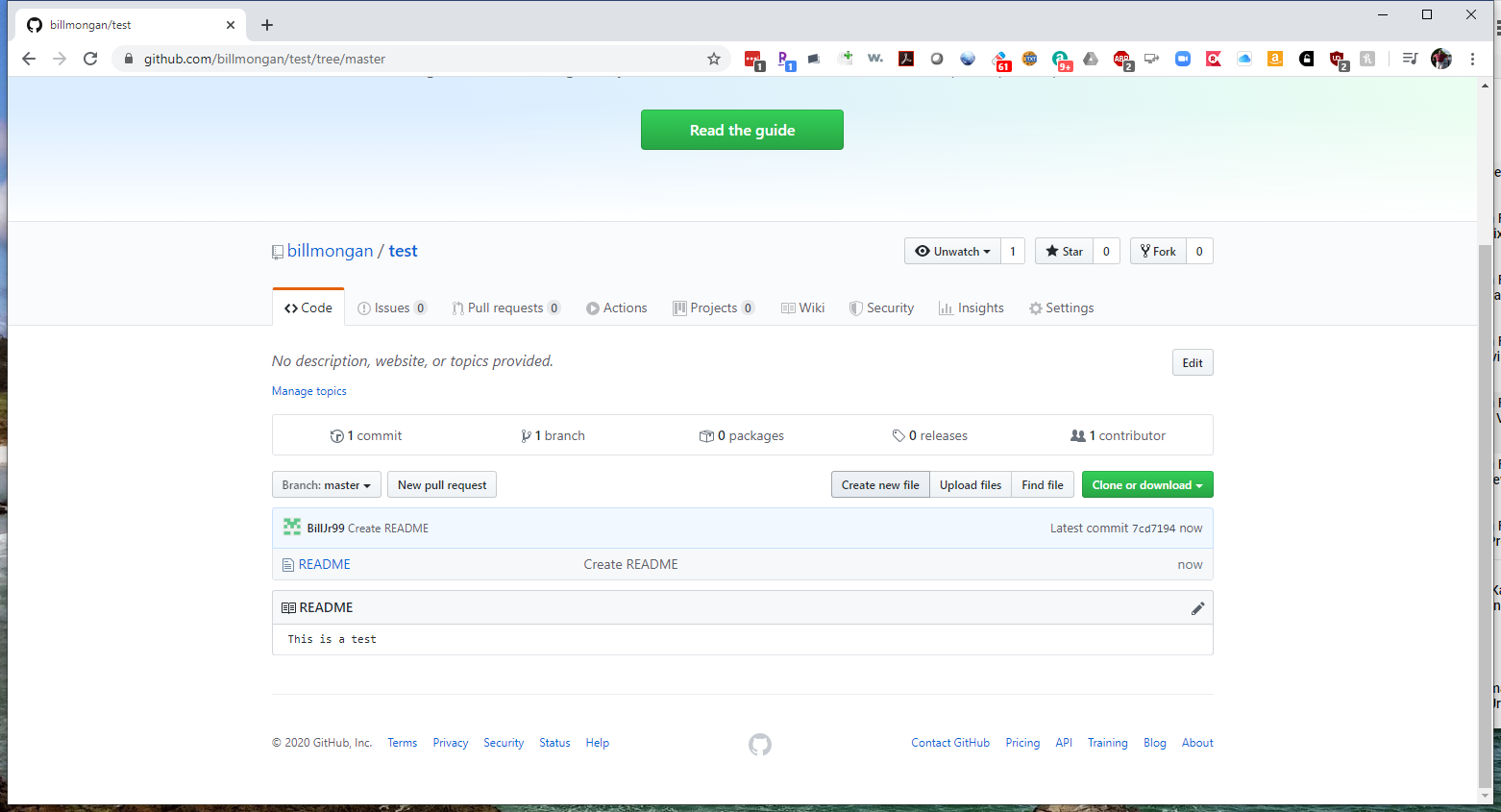1501x812 pixels.
Task: Switch to the Code tab
Action: (308, 308)
